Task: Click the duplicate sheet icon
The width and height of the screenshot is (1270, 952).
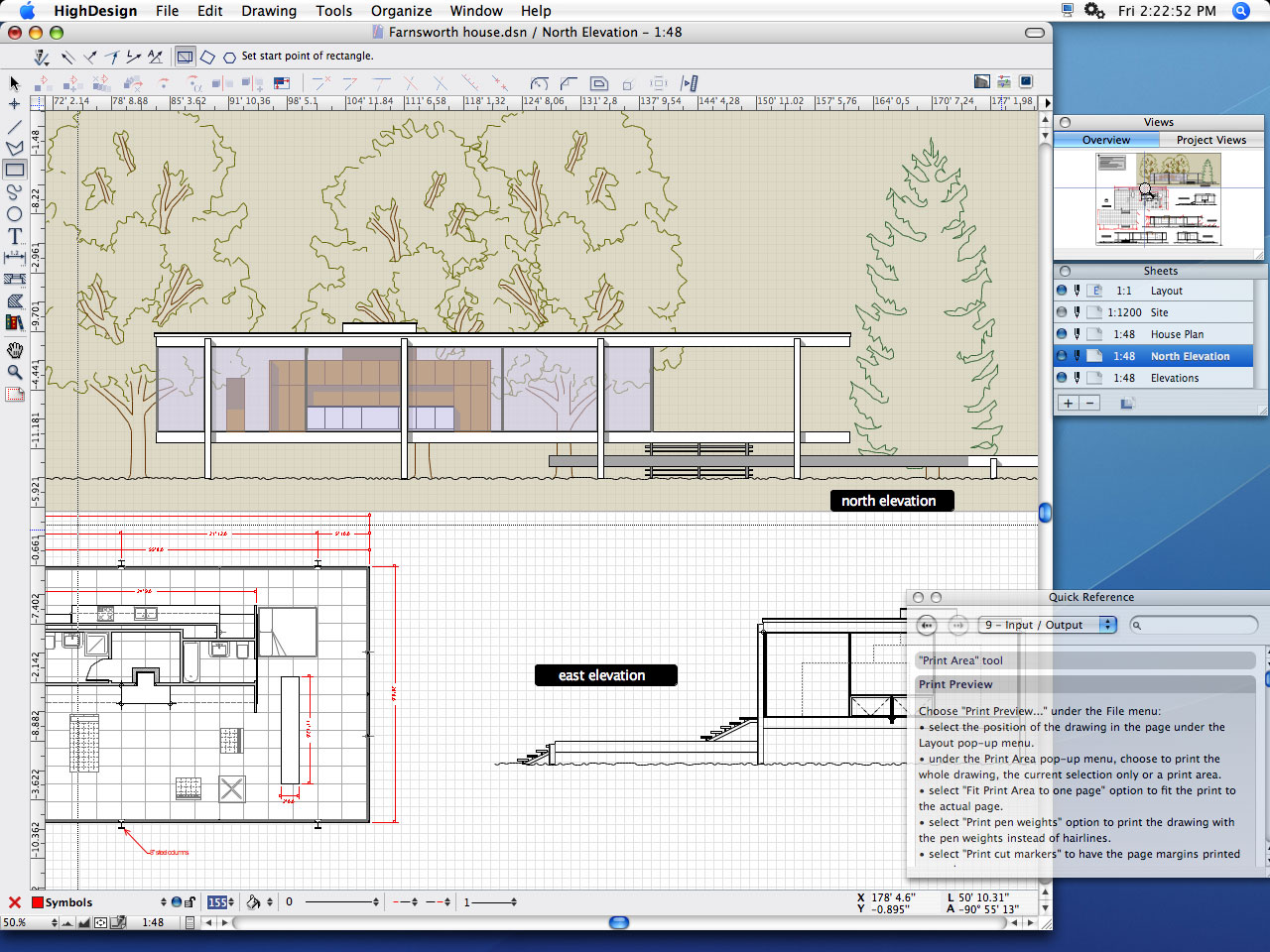Action: point(1127,403)
